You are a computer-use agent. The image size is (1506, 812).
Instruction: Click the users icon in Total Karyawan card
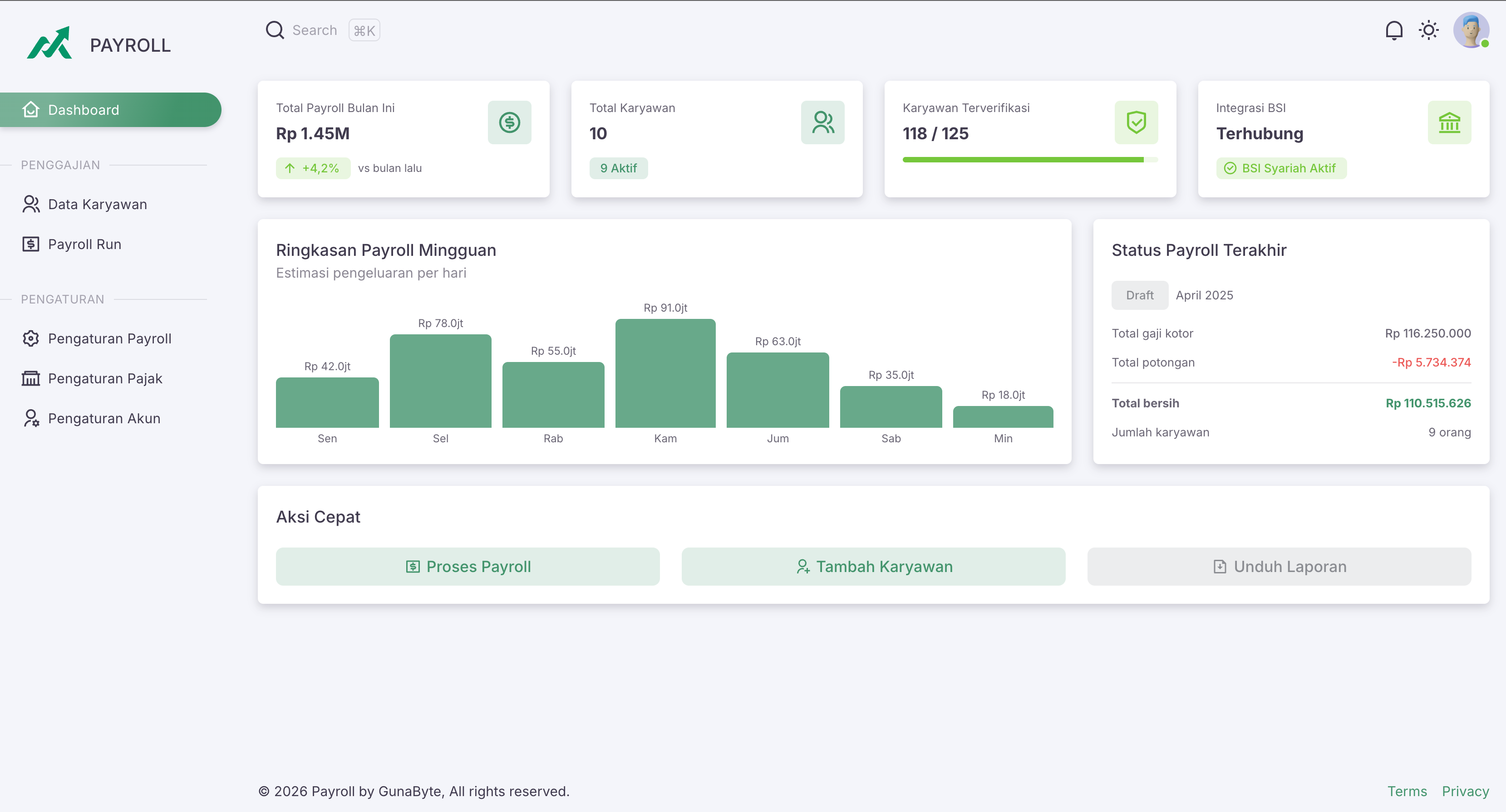822,122
